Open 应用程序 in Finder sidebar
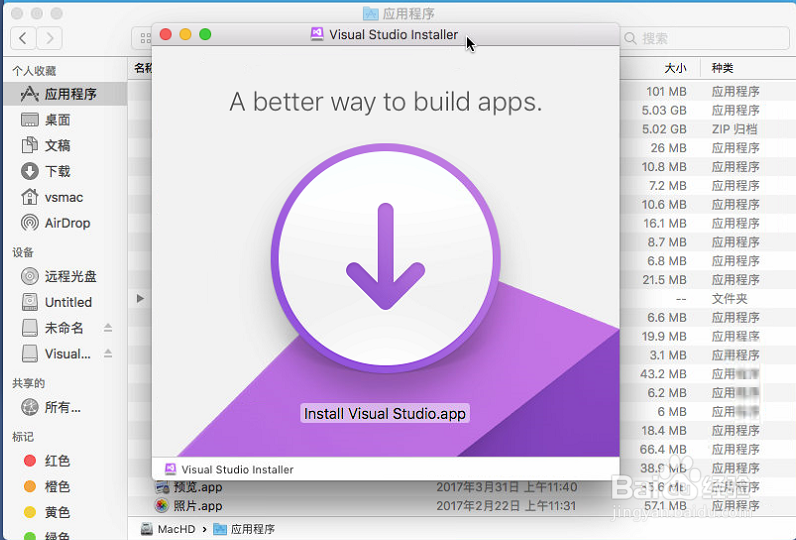The height and width of the screenshot is (540, 796). [65, 94]
